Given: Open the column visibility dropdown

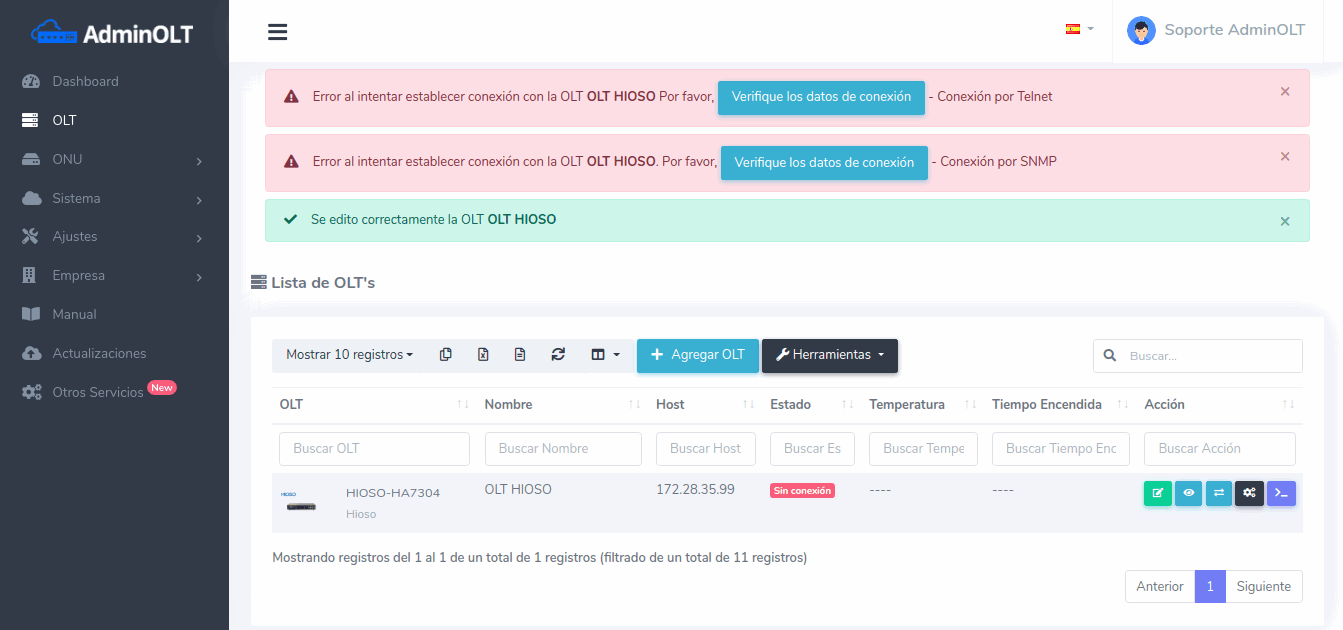Looking at the screenshot, I should click(605, 355).
